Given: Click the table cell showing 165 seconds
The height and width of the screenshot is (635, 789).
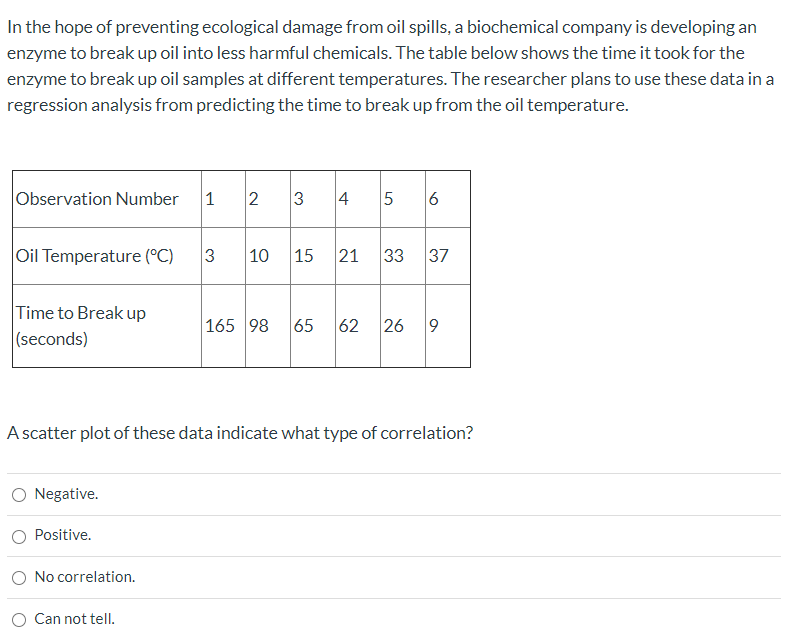Looking at the screenshot, I should click(220, 326).
